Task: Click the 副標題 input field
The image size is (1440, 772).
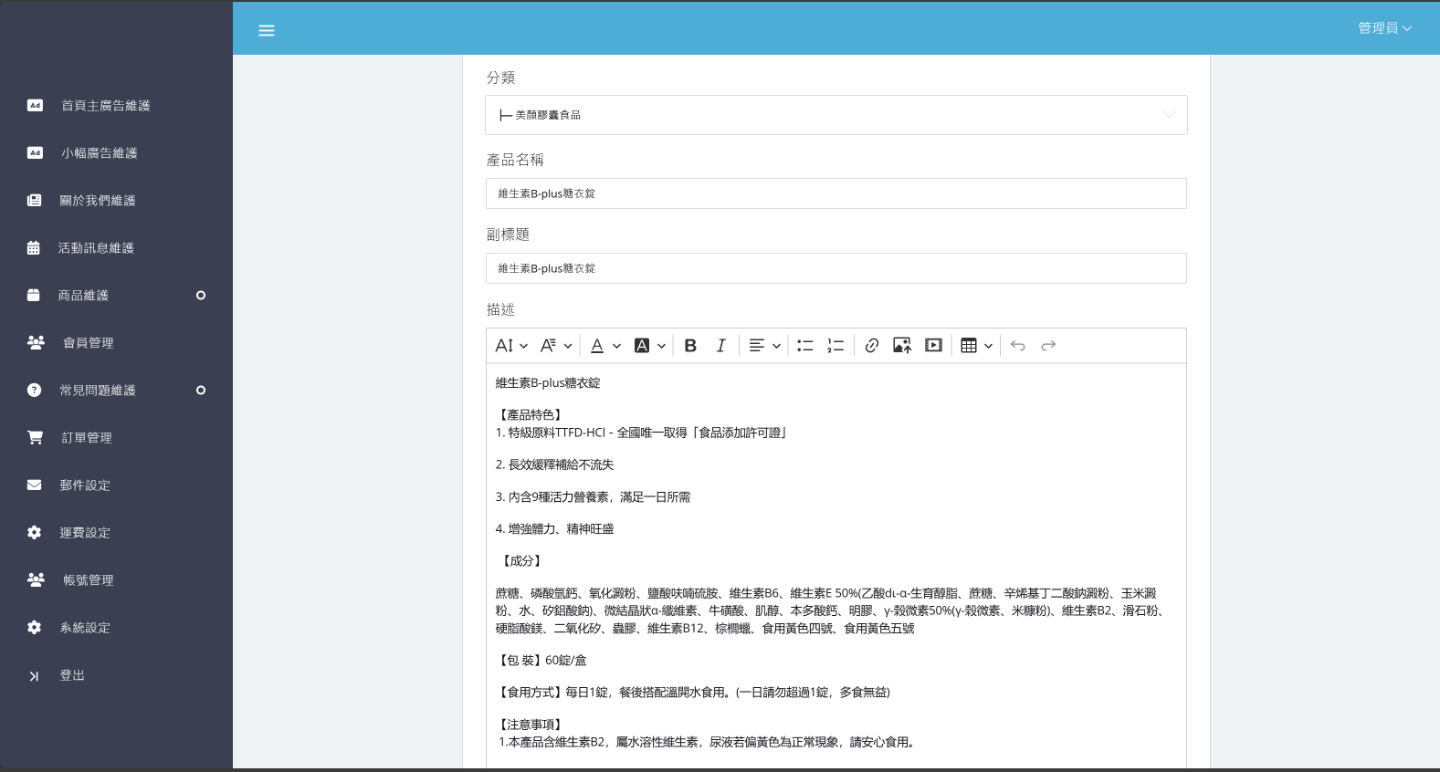Action: (836, 269)
